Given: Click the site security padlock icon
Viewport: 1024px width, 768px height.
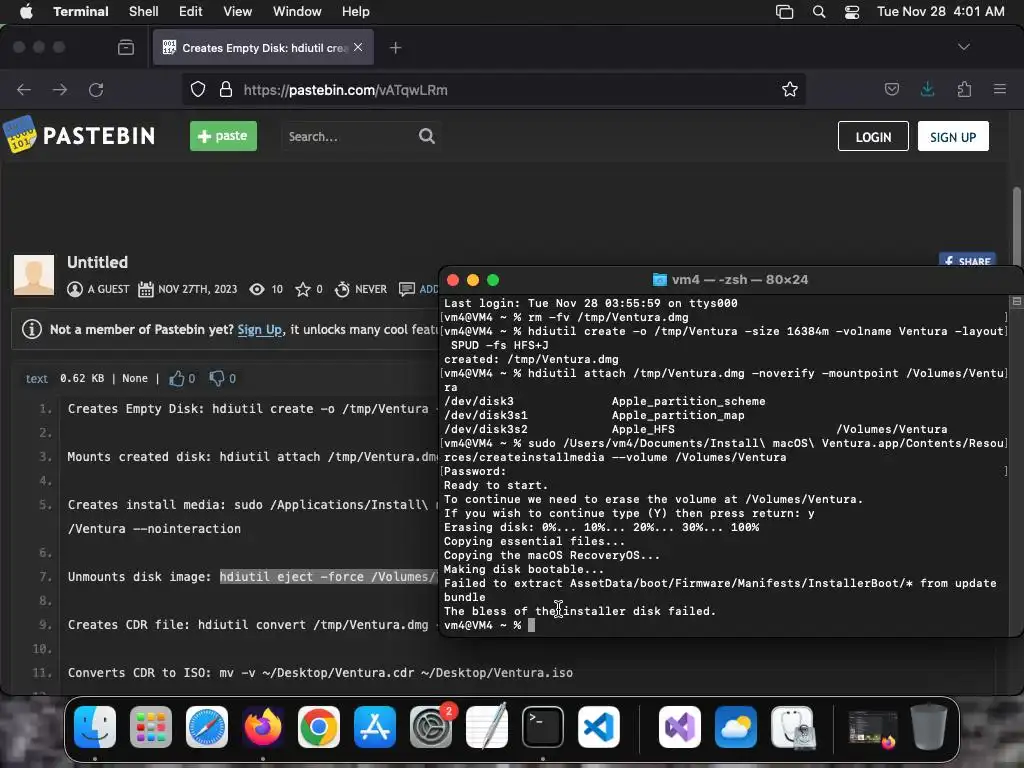Looking at the screenshot, I should 226,89.
